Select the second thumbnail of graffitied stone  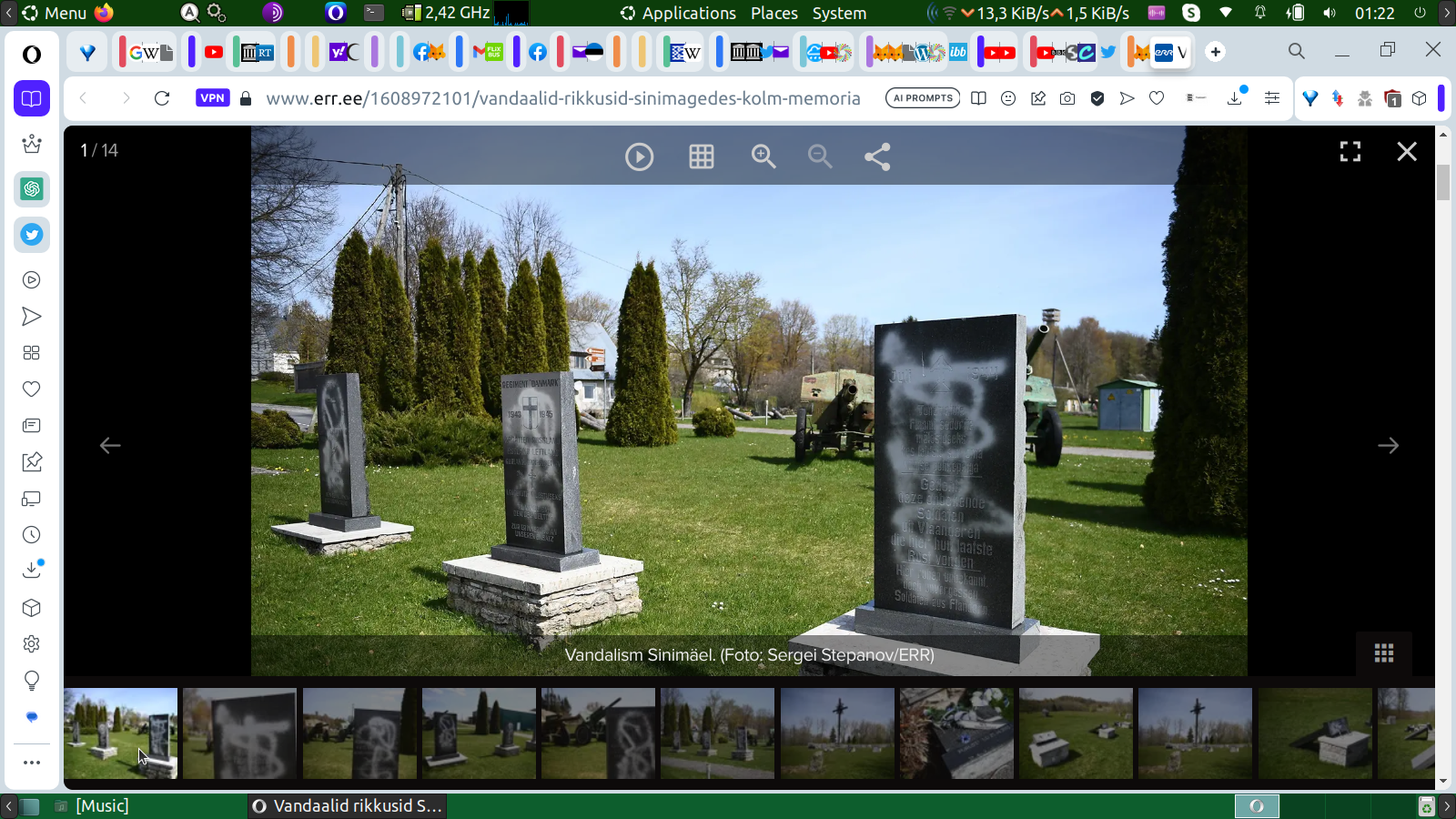[x=239, y=733]
